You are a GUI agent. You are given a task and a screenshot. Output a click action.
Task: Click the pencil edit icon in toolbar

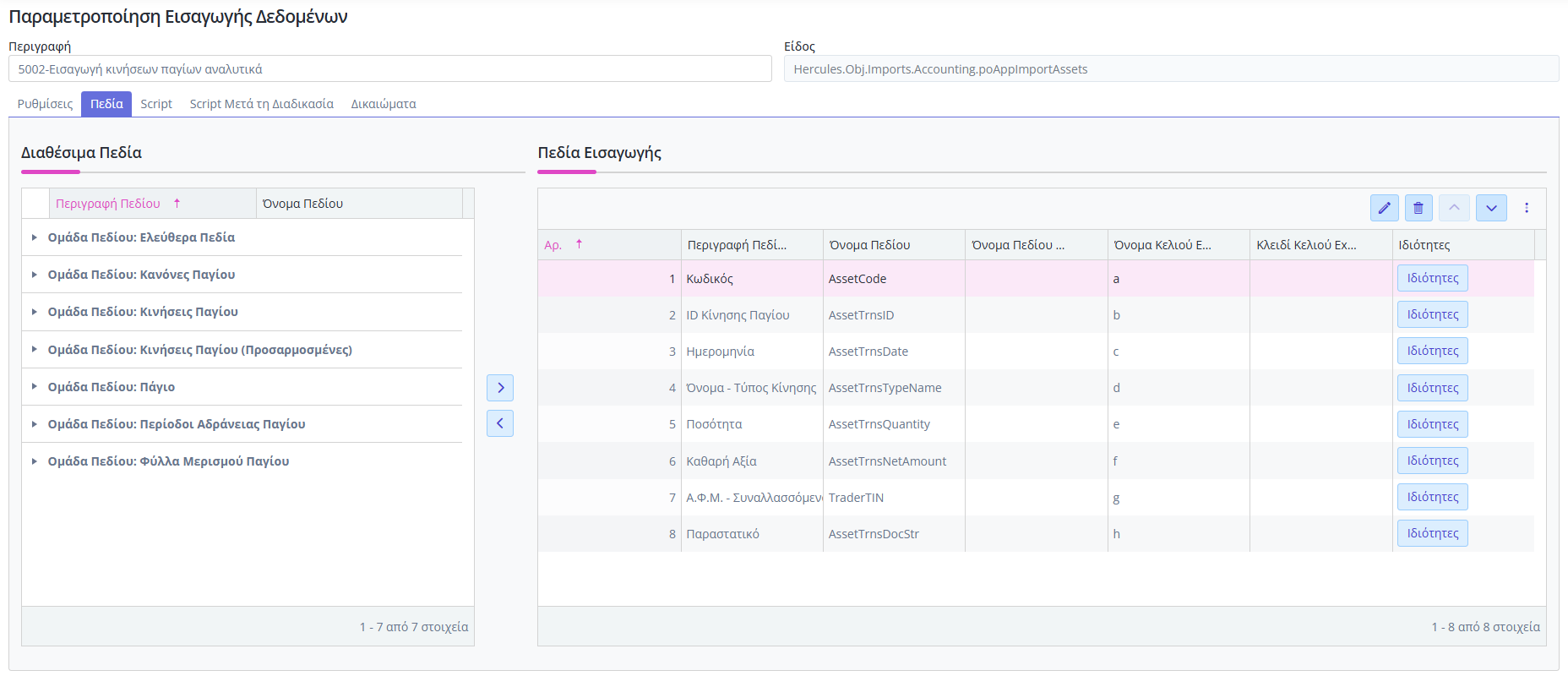coord(1384,208)
